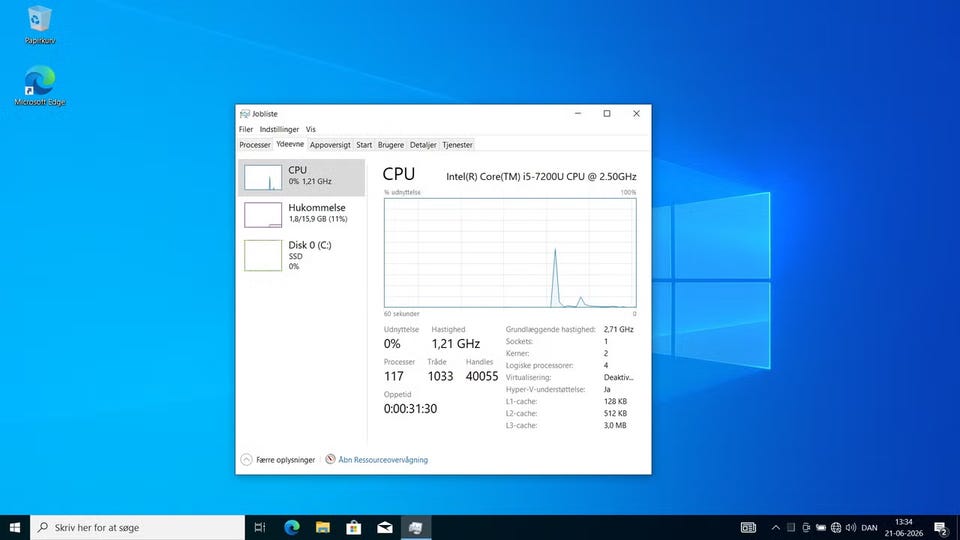Click the L3-cache value 3,0 MB

[x=615, y=426]
